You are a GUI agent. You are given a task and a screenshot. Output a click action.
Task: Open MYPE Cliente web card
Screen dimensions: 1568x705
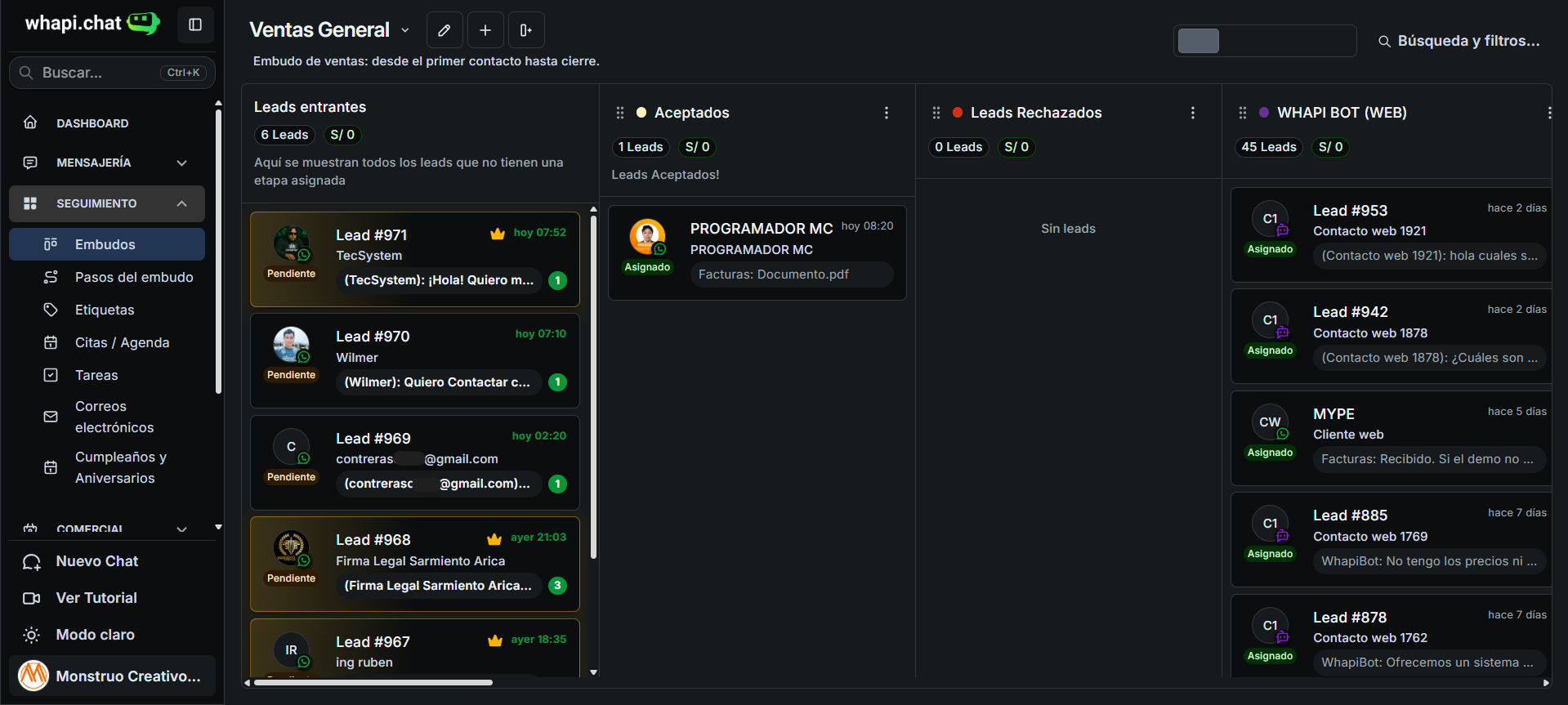tap(1391, 438)
